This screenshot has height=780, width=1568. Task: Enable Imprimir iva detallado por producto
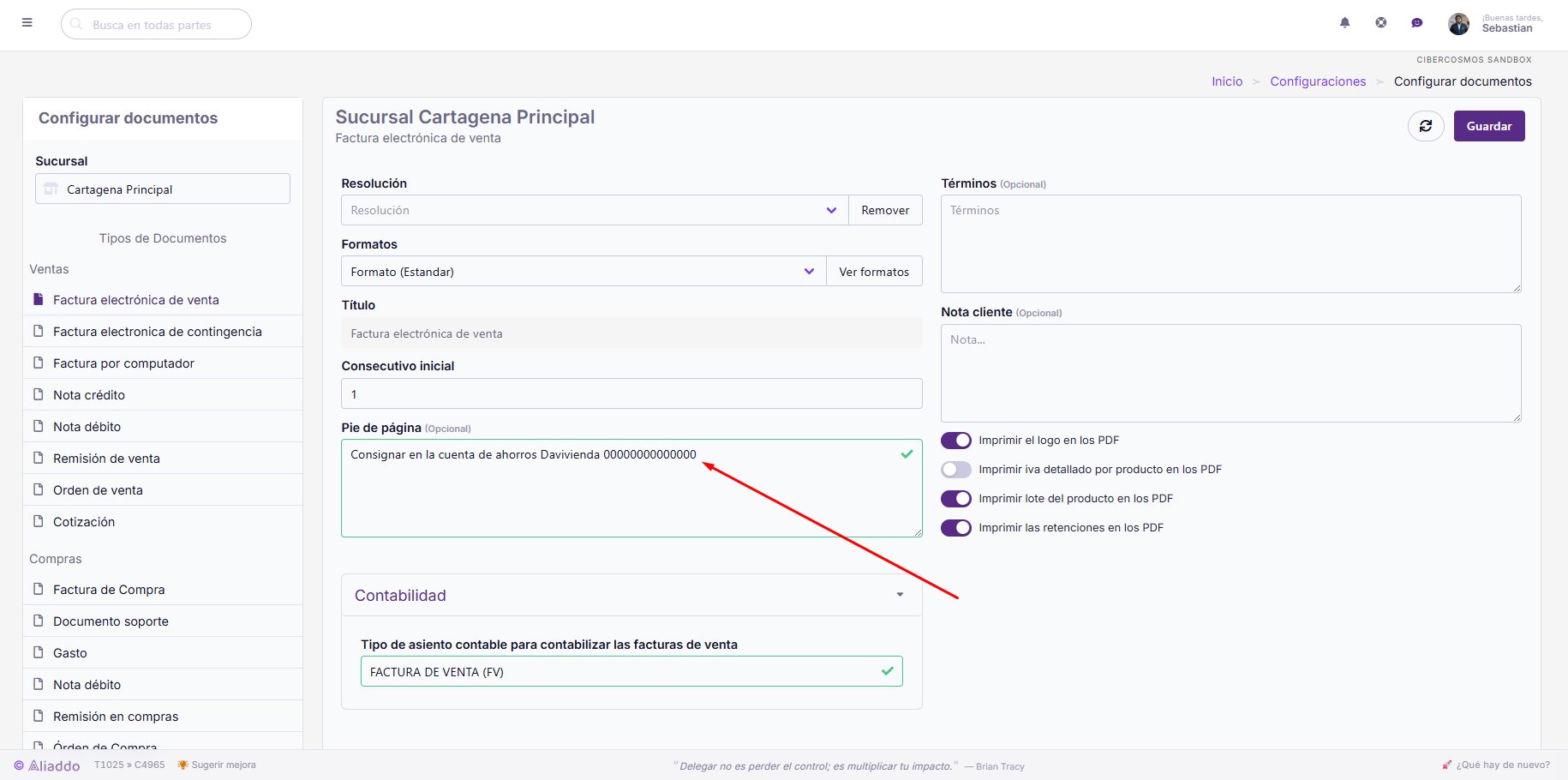956,470
